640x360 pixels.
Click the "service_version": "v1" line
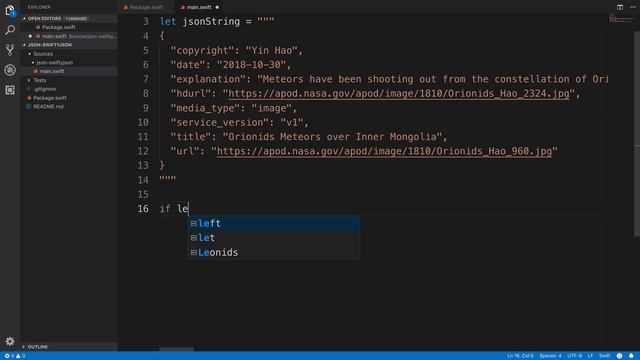240,122
